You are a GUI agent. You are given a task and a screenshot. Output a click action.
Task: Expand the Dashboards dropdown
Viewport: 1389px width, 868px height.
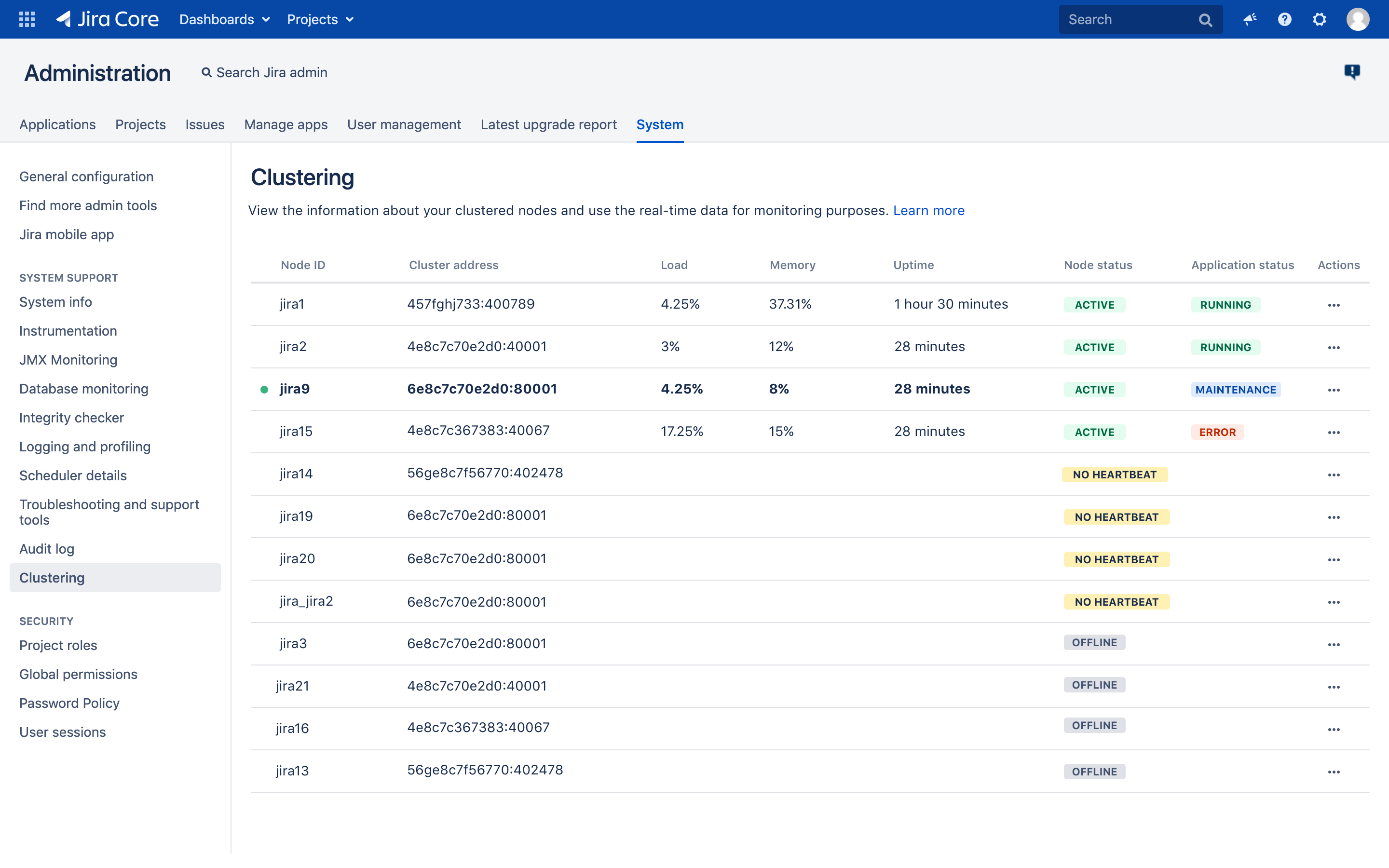pos(224,19)
